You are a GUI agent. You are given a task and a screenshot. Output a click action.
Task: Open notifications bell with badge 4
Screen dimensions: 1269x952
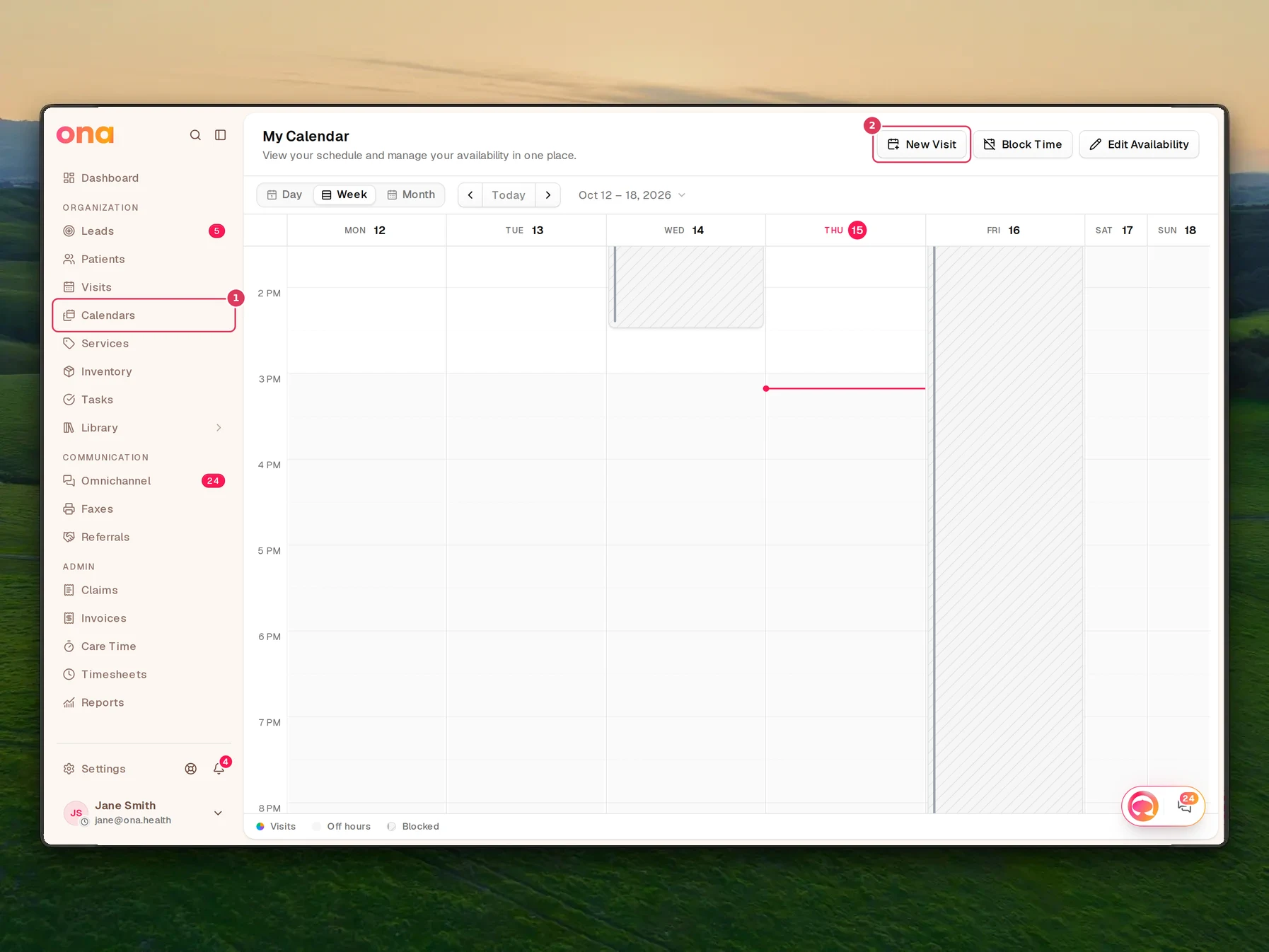point(219,769)
